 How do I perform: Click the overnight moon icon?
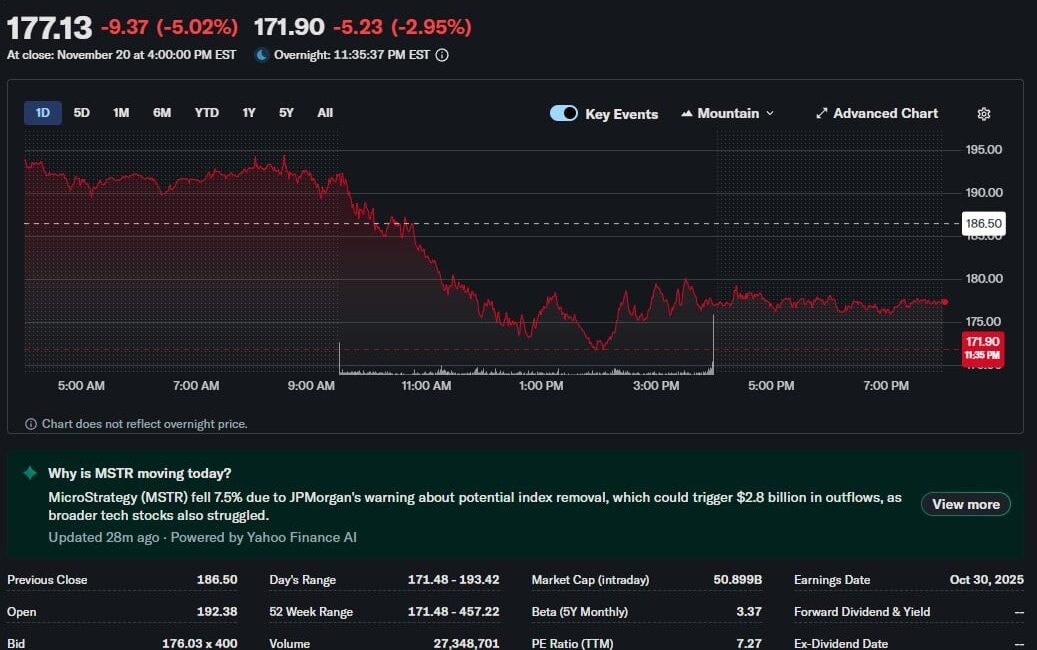262,55
